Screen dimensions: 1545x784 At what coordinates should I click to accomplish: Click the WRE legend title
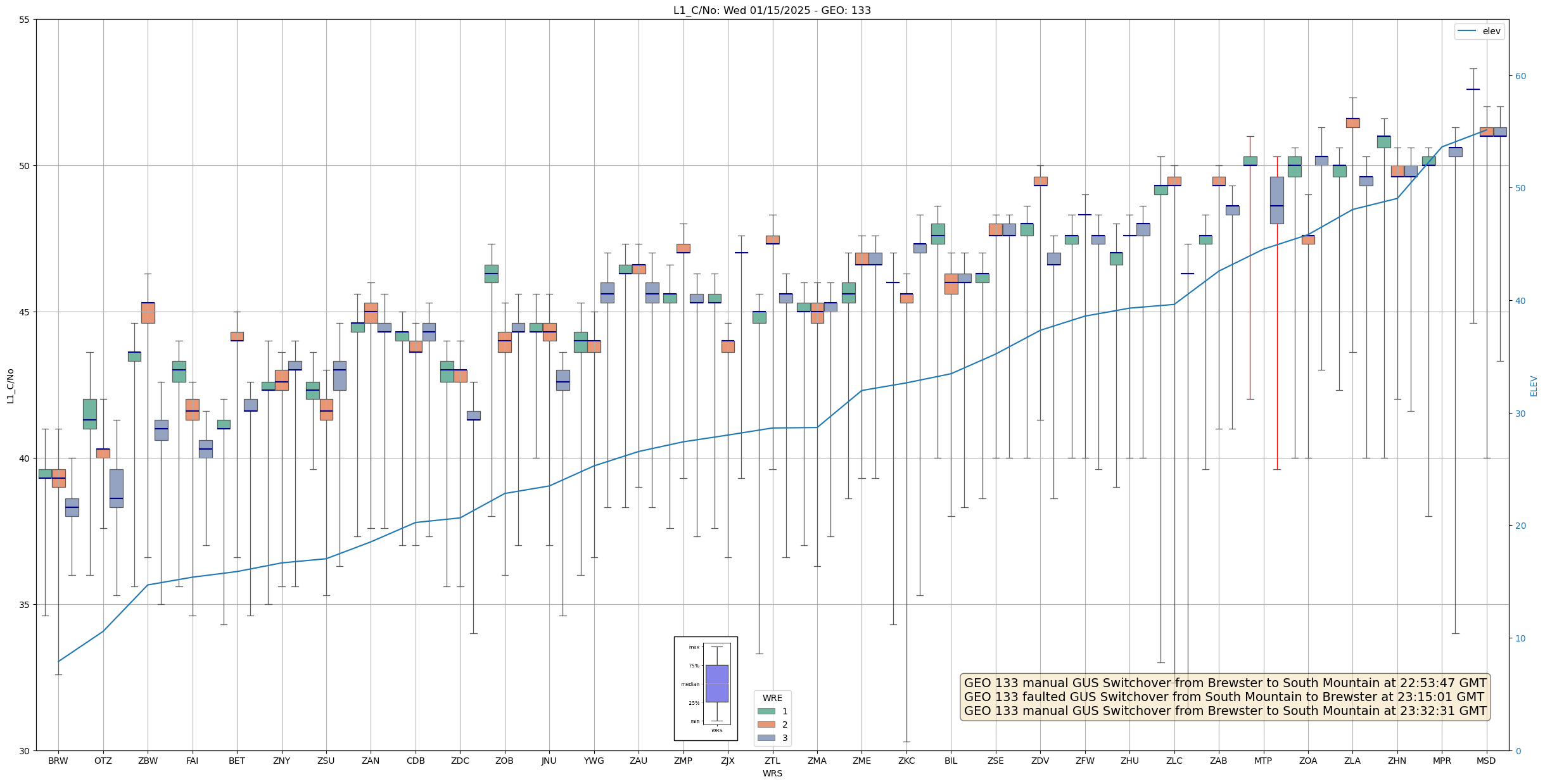(x=772, y=698)
